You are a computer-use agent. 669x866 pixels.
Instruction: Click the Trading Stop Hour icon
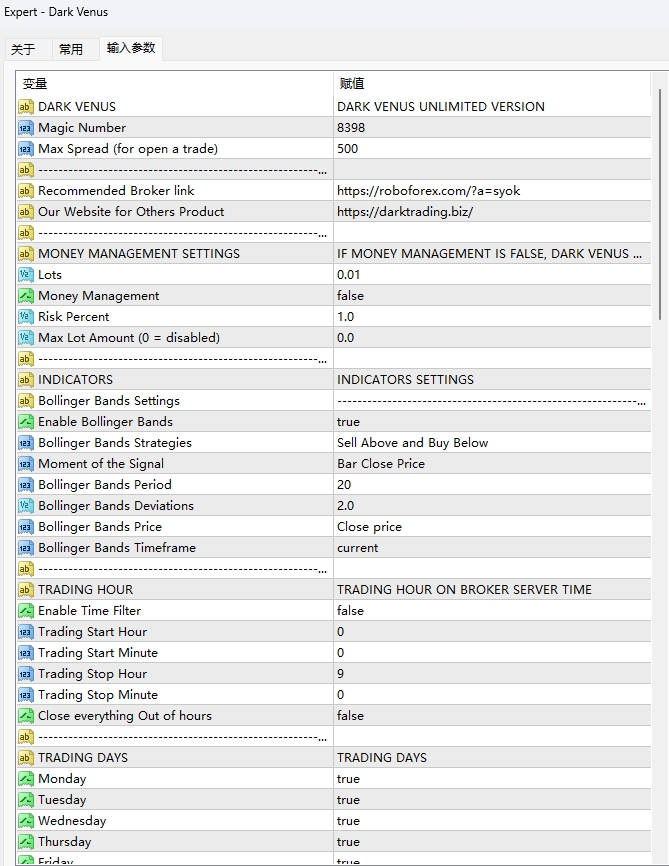tap(26, 674)
